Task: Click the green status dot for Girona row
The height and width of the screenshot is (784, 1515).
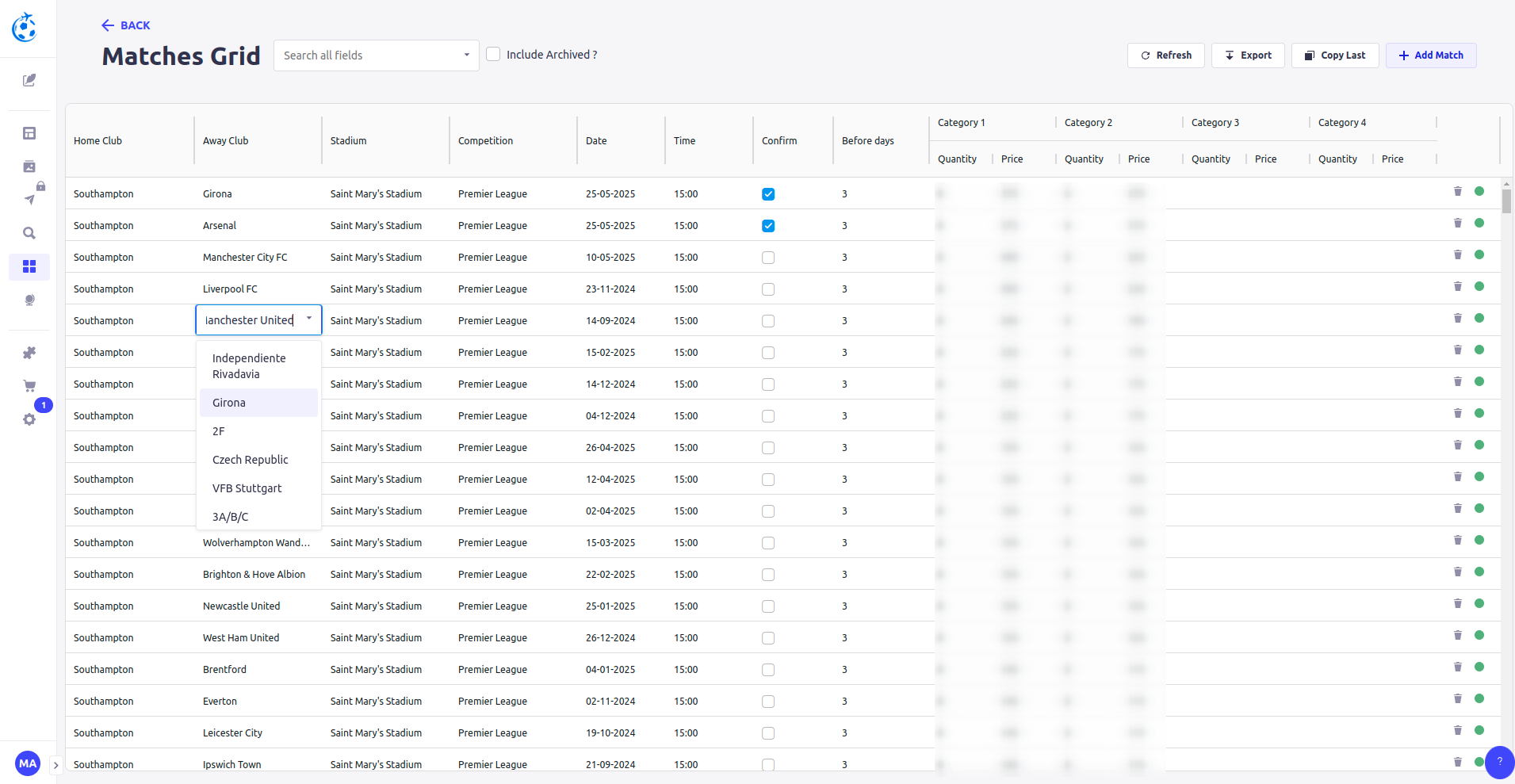Action: tap(1479, 191)
